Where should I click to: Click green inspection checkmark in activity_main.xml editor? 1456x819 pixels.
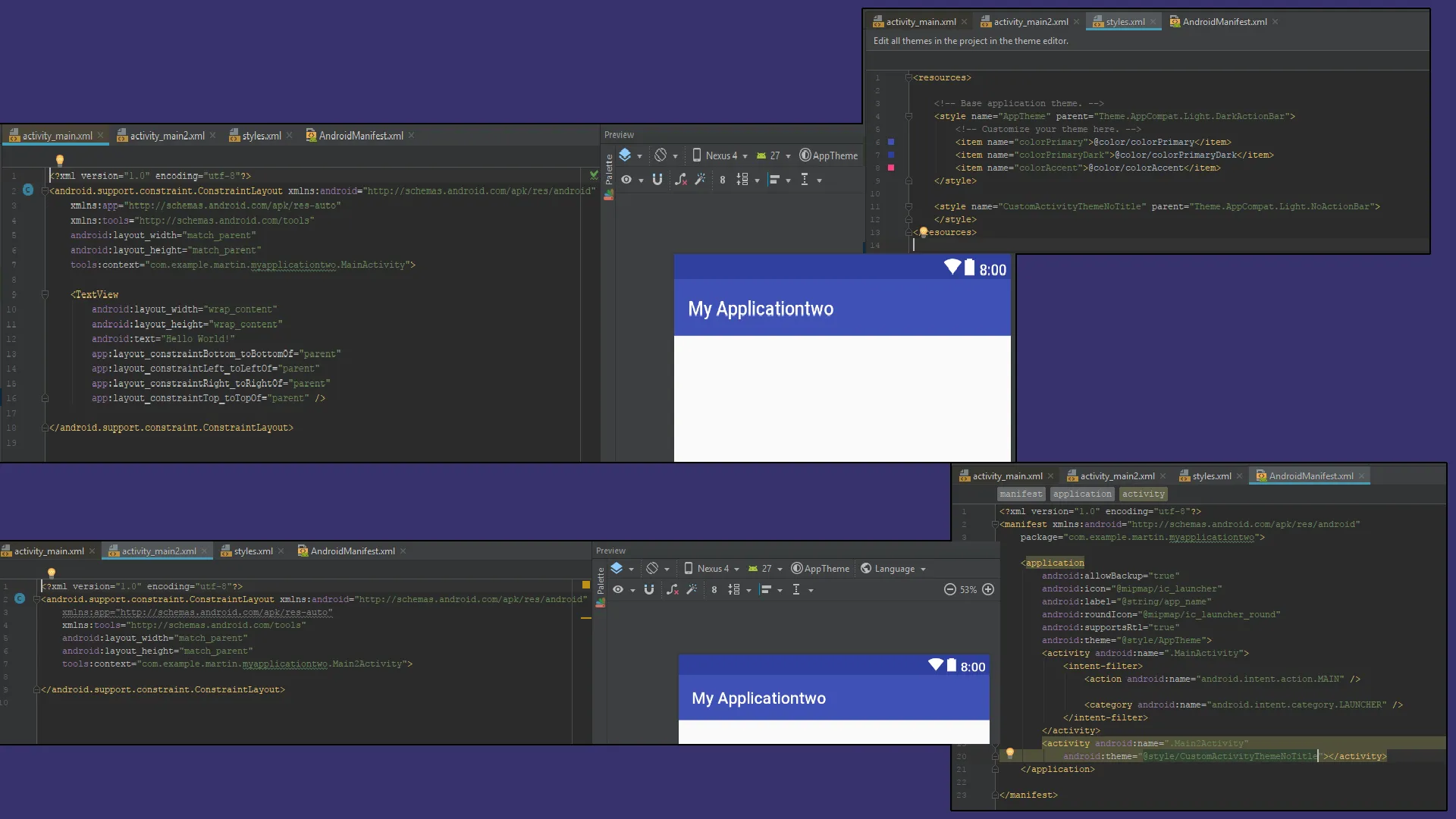click(594, 175)
